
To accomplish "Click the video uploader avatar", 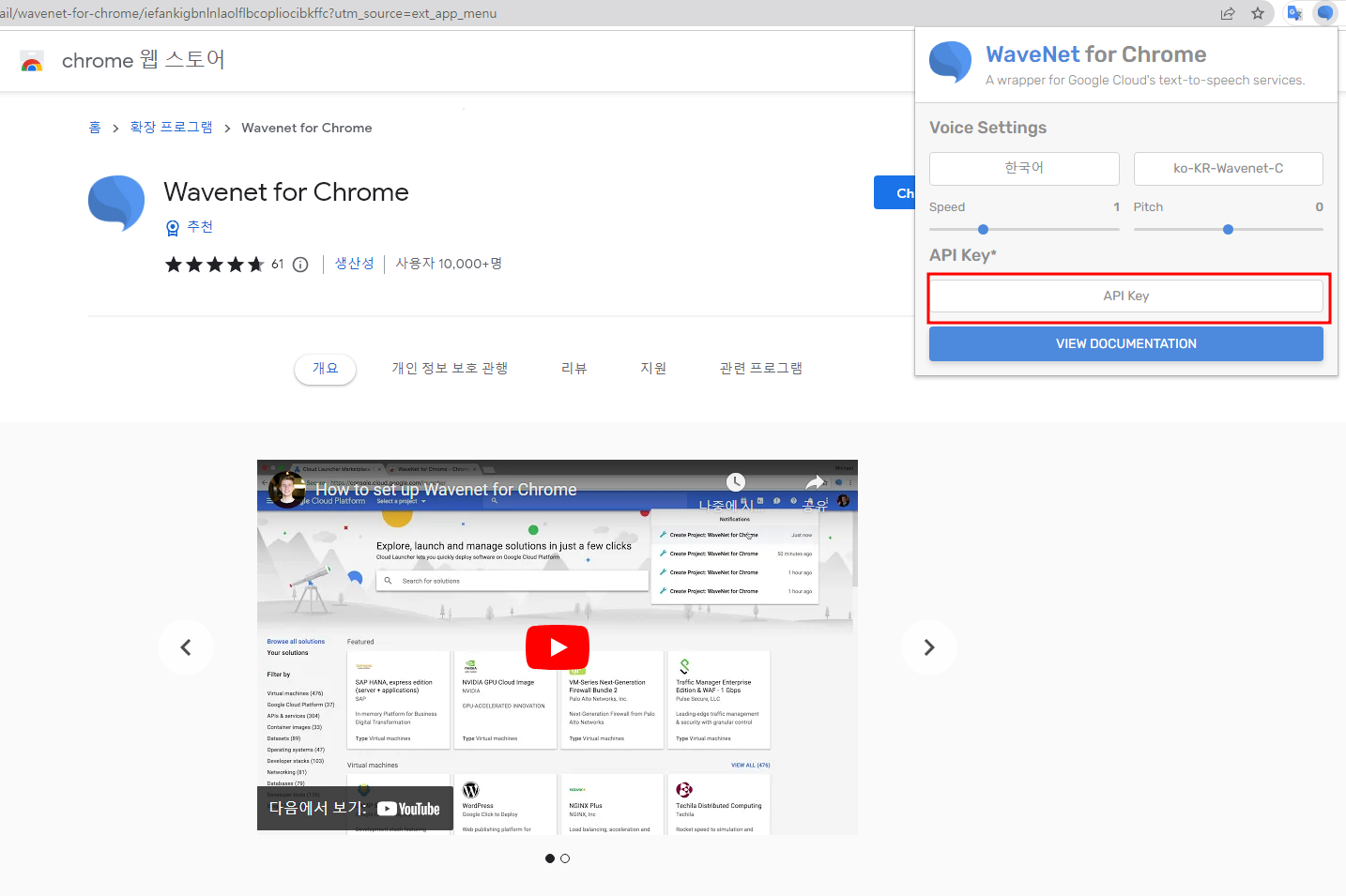I will point(286,489).
